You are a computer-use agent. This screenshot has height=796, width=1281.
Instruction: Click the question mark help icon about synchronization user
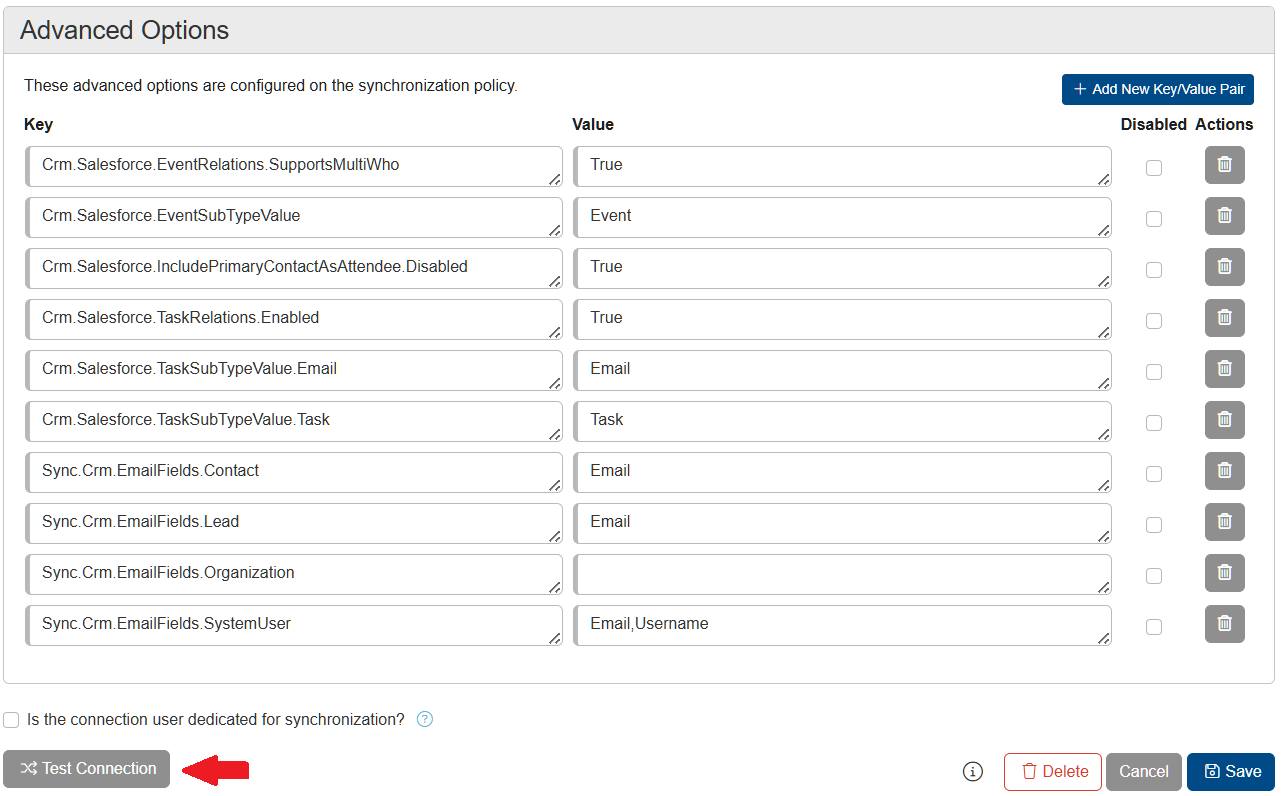(424, 719)
